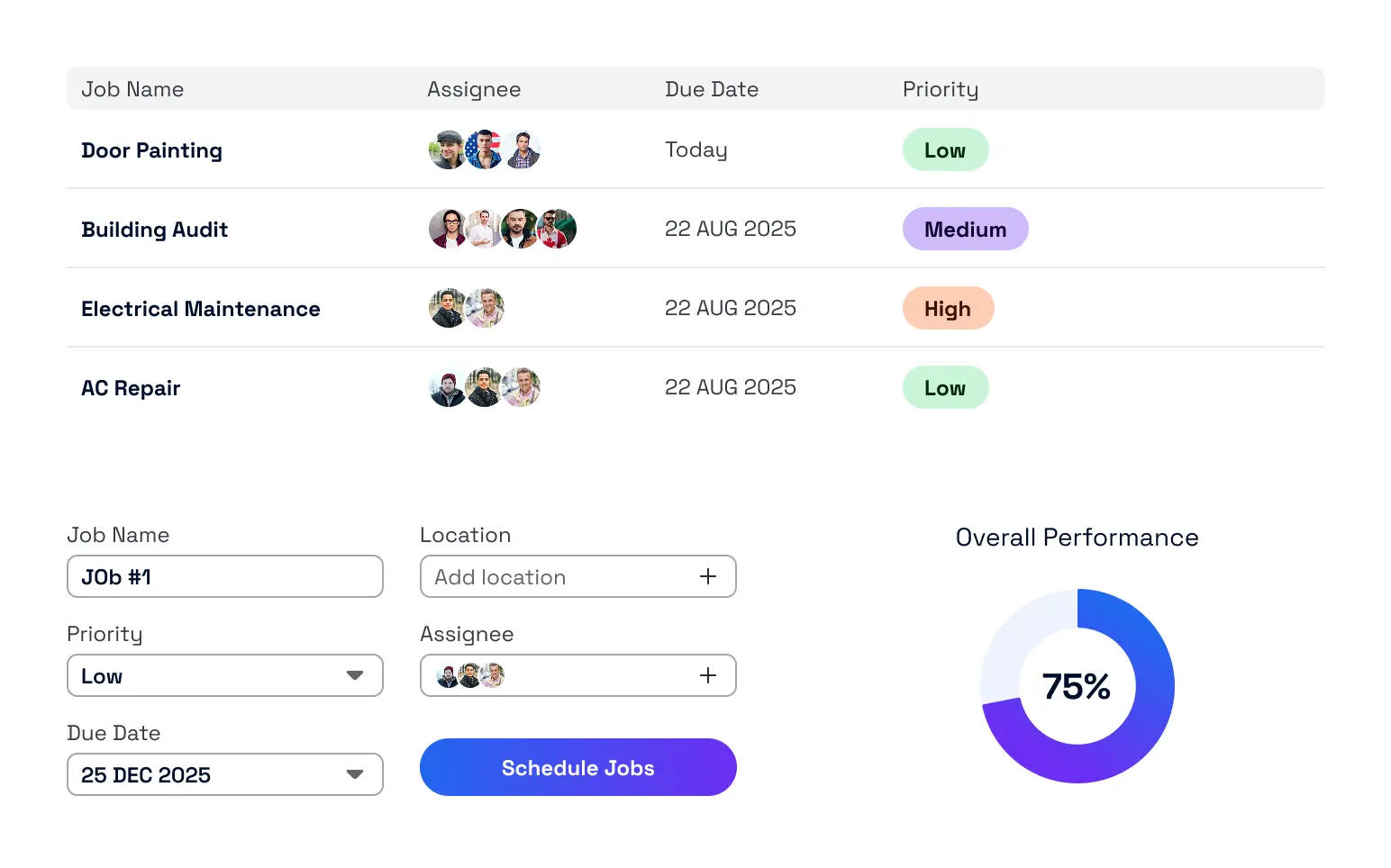Click the plus icon in Assignee field
The image size is (1391, 868).
(x=708, y=675)
